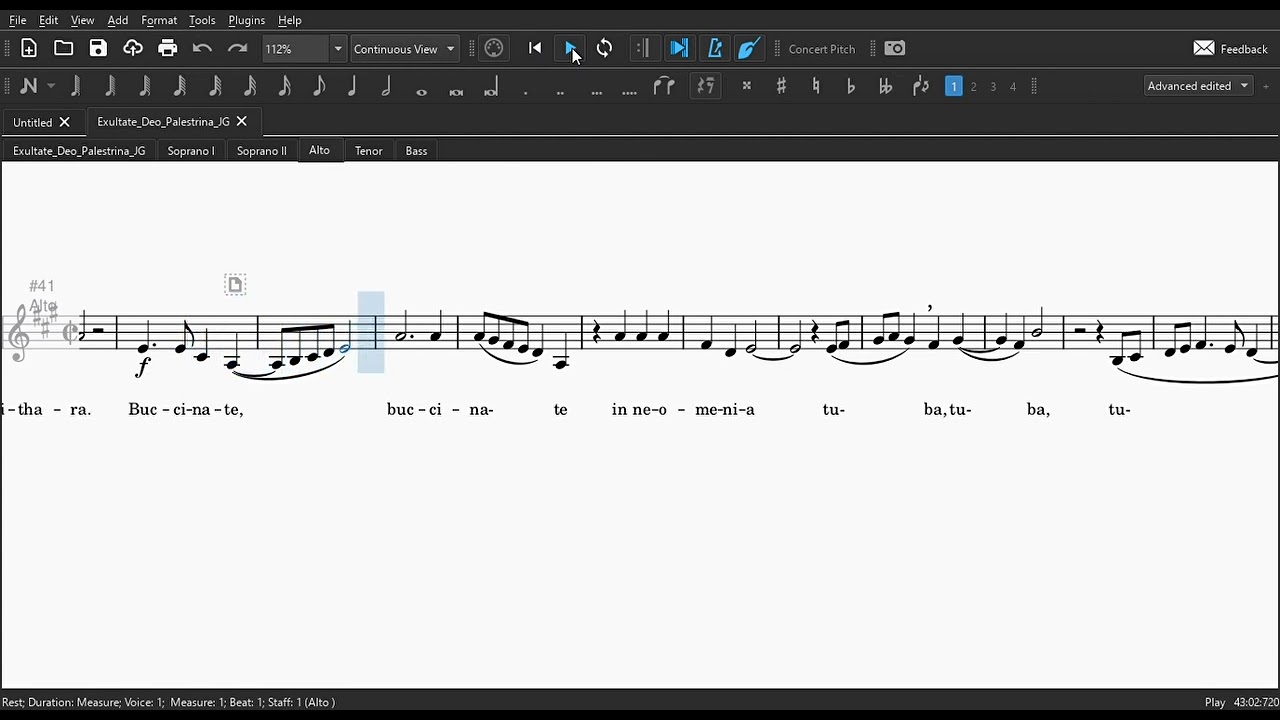Toggle MIDI input

(494, 48)
